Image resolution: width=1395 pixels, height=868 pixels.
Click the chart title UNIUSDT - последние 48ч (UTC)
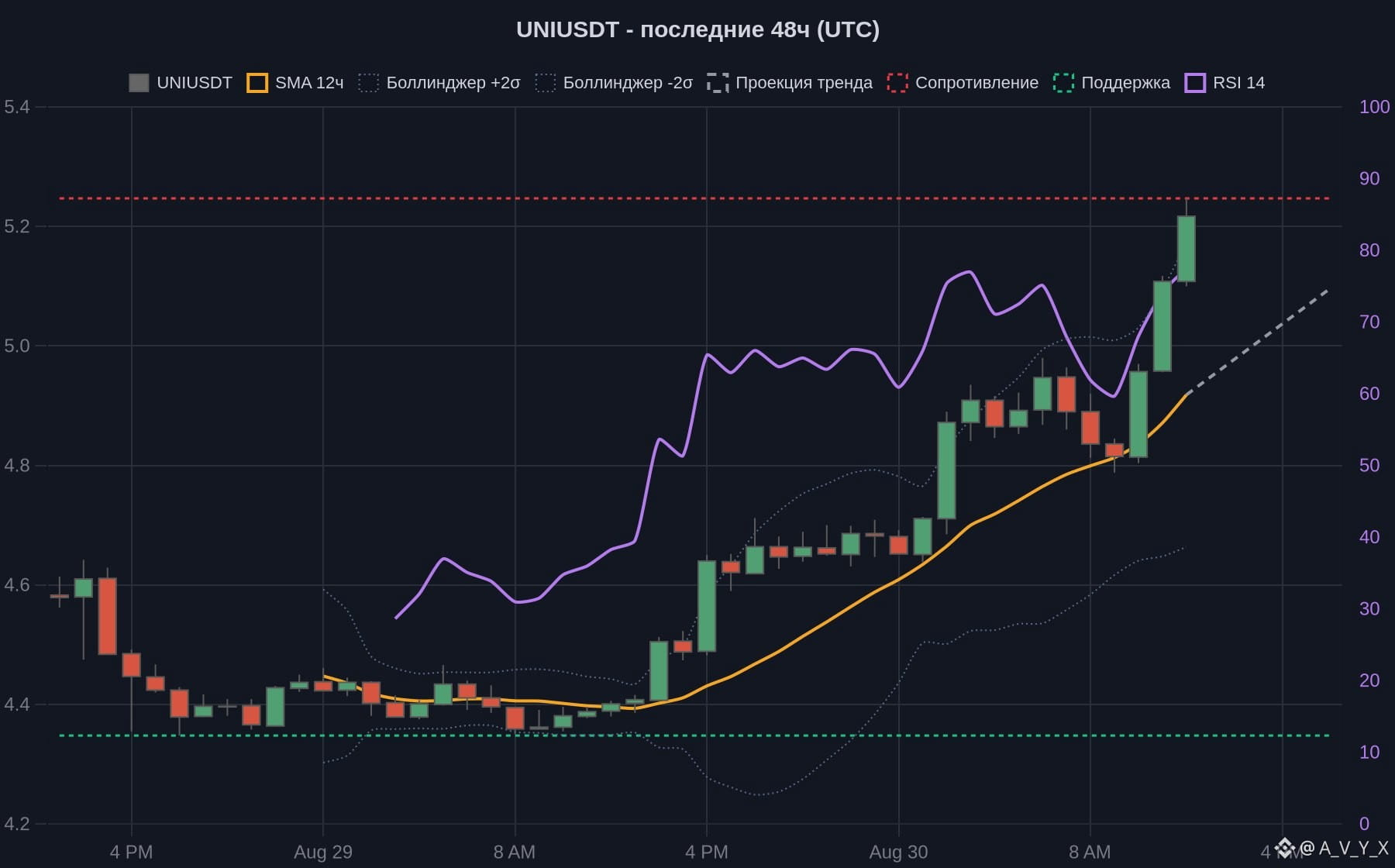tap(697, 29)
